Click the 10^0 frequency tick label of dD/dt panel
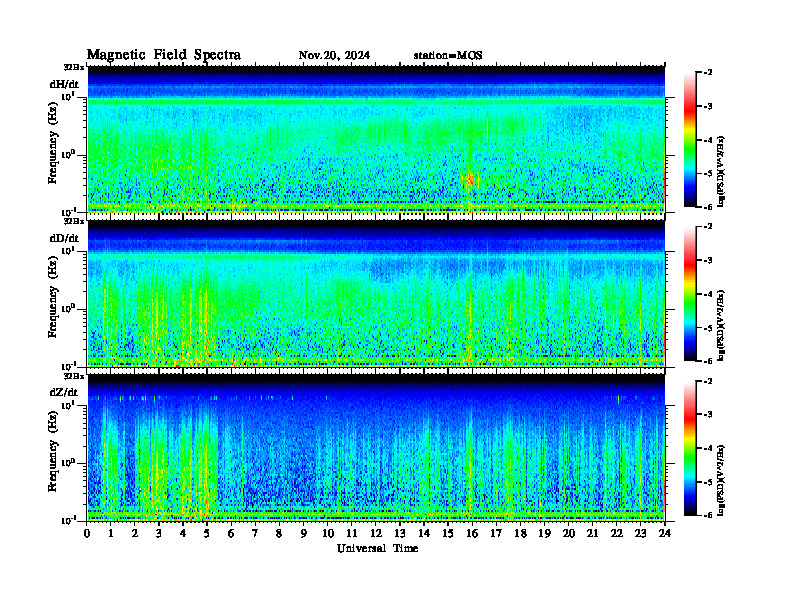This screenshot has height=612, width=792. point(68,308)
